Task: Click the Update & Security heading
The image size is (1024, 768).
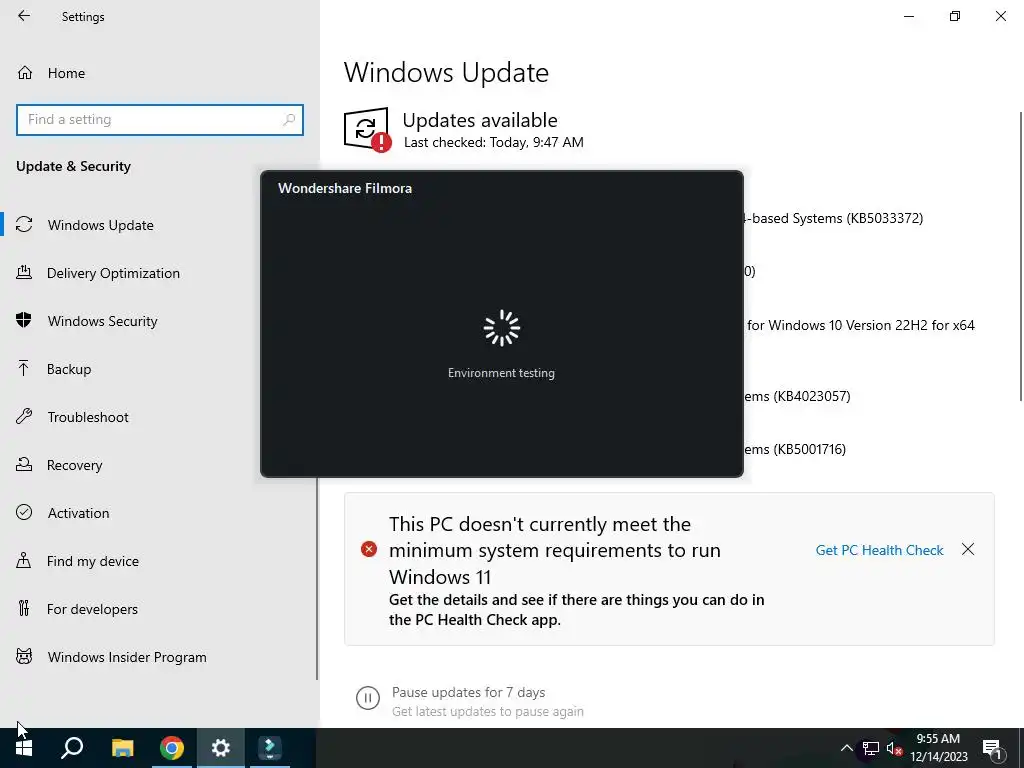Action: click(73, 166)
